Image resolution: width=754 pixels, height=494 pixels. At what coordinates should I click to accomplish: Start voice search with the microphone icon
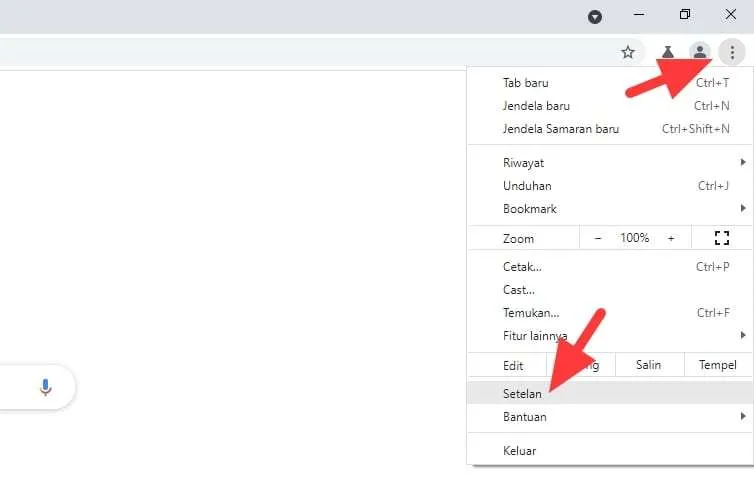(x=46, y=387)
